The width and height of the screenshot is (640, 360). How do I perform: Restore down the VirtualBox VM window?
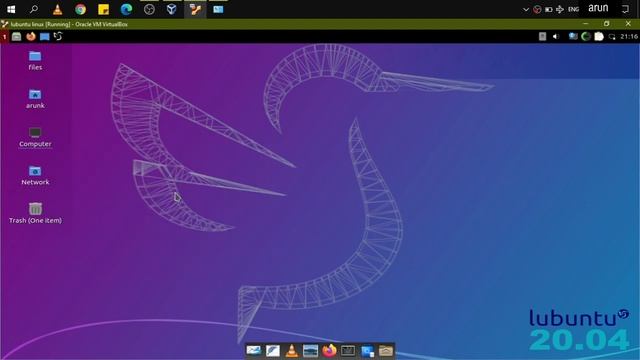(607, 24)
